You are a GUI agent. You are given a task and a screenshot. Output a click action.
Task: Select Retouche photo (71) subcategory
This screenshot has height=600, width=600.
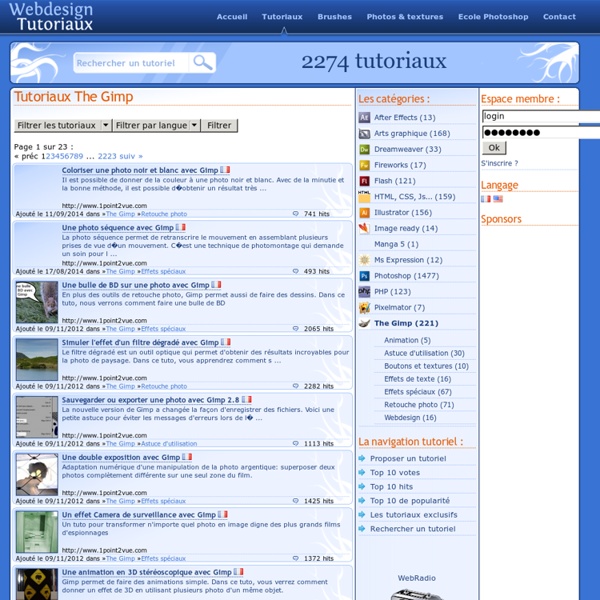tap(419, 405)
